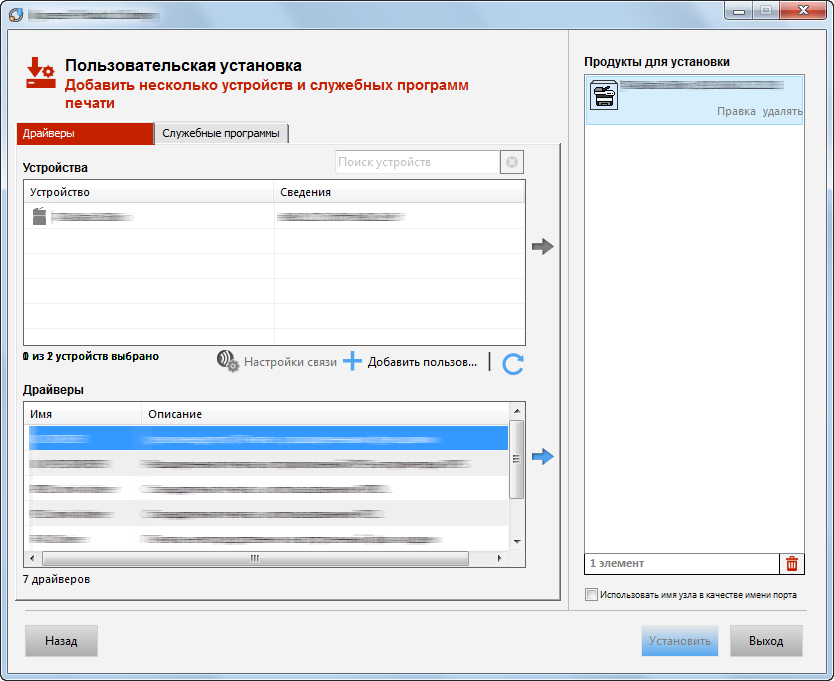Sort drivers by the Имя column header
This screenshot has width=834, height=681.
[82, 414]
